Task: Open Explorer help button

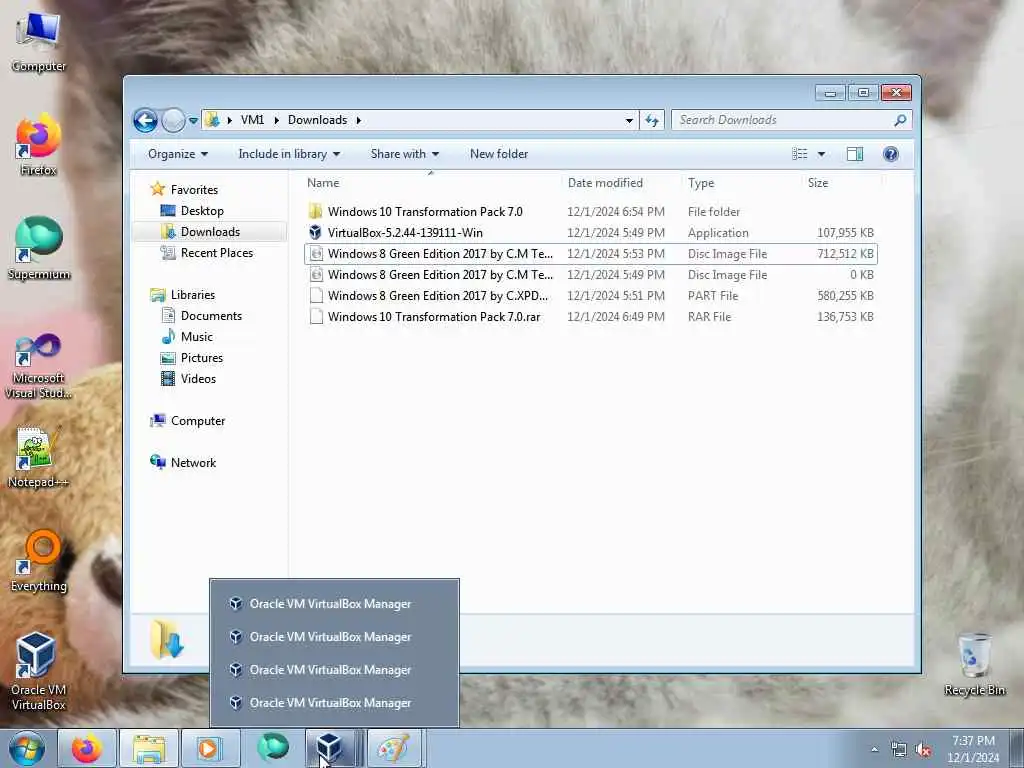Action: coord(891,154)
